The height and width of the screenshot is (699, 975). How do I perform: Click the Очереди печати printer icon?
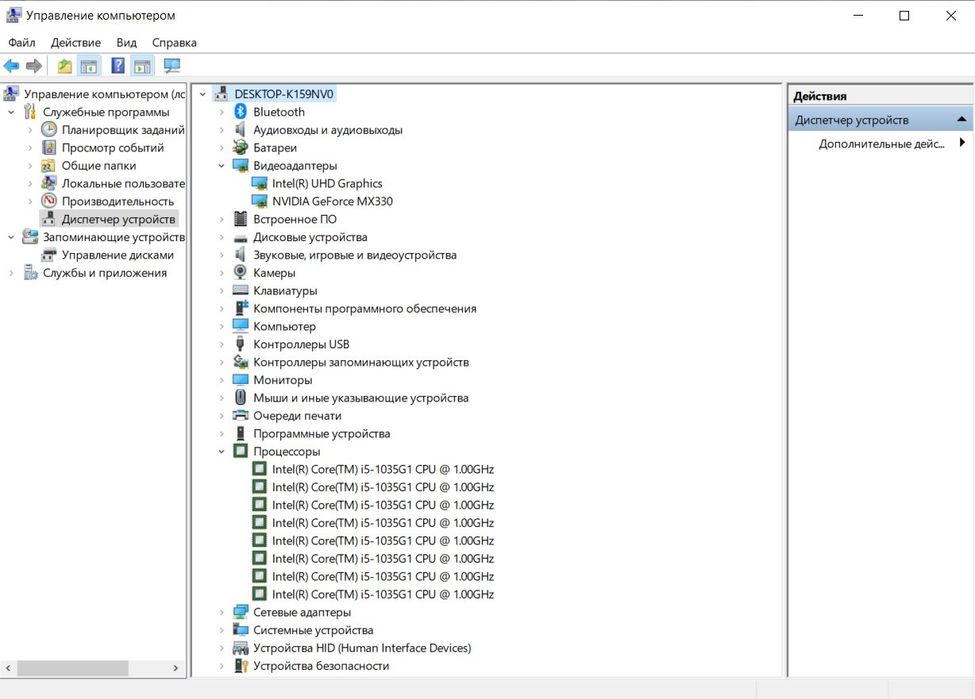tap(240, 415)
